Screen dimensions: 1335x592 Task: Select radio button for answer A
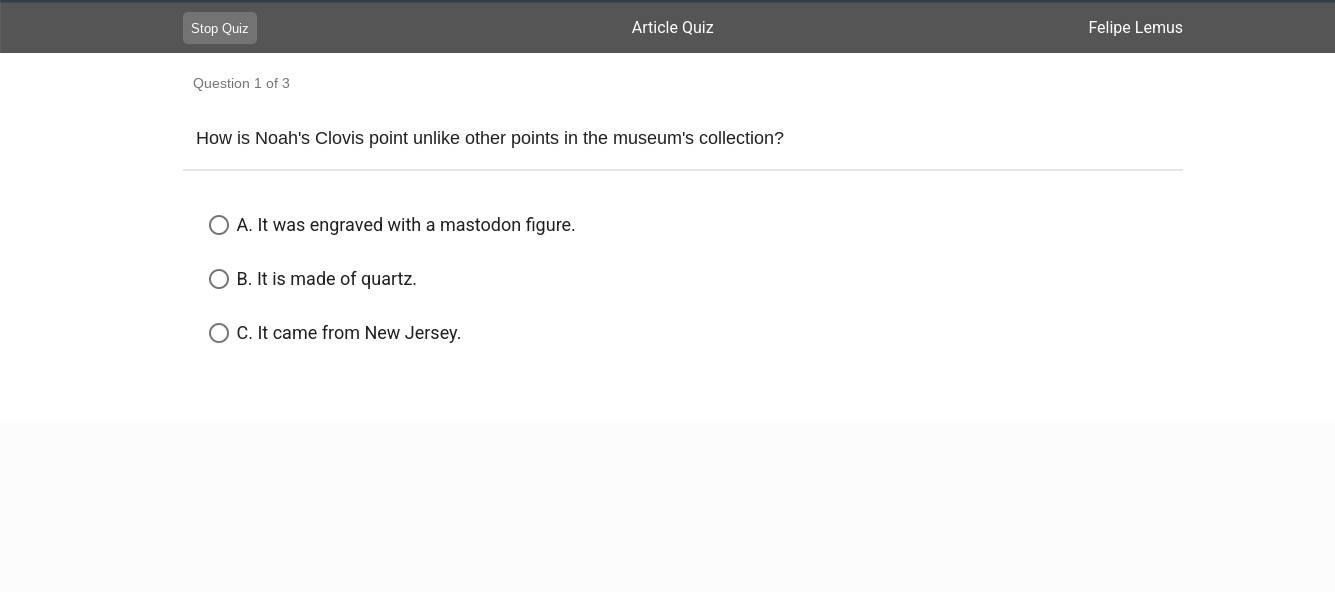[x=219, y=225]
